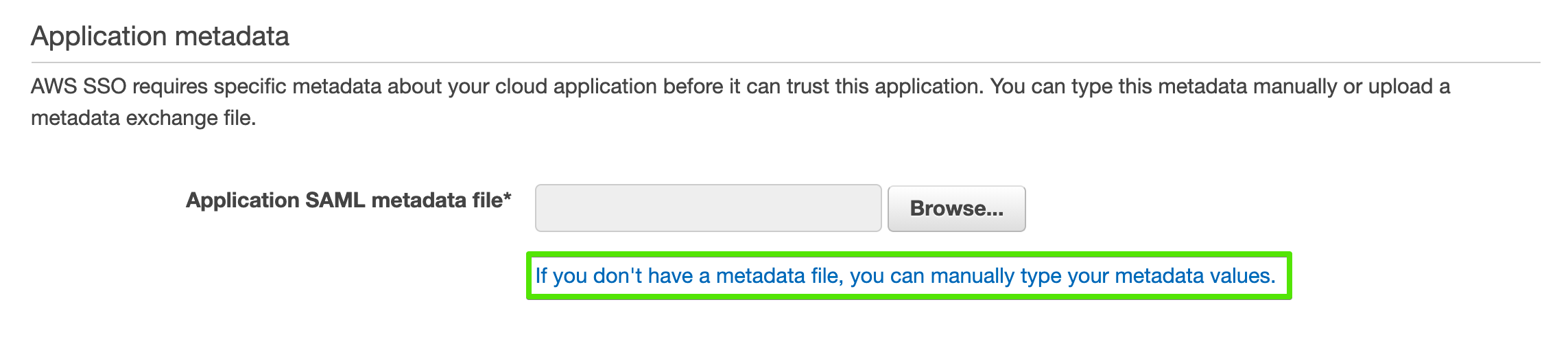This screenshot has width=1568, height=357.
Task: Click the Browse... button
Action: click(x=956, y=209)
